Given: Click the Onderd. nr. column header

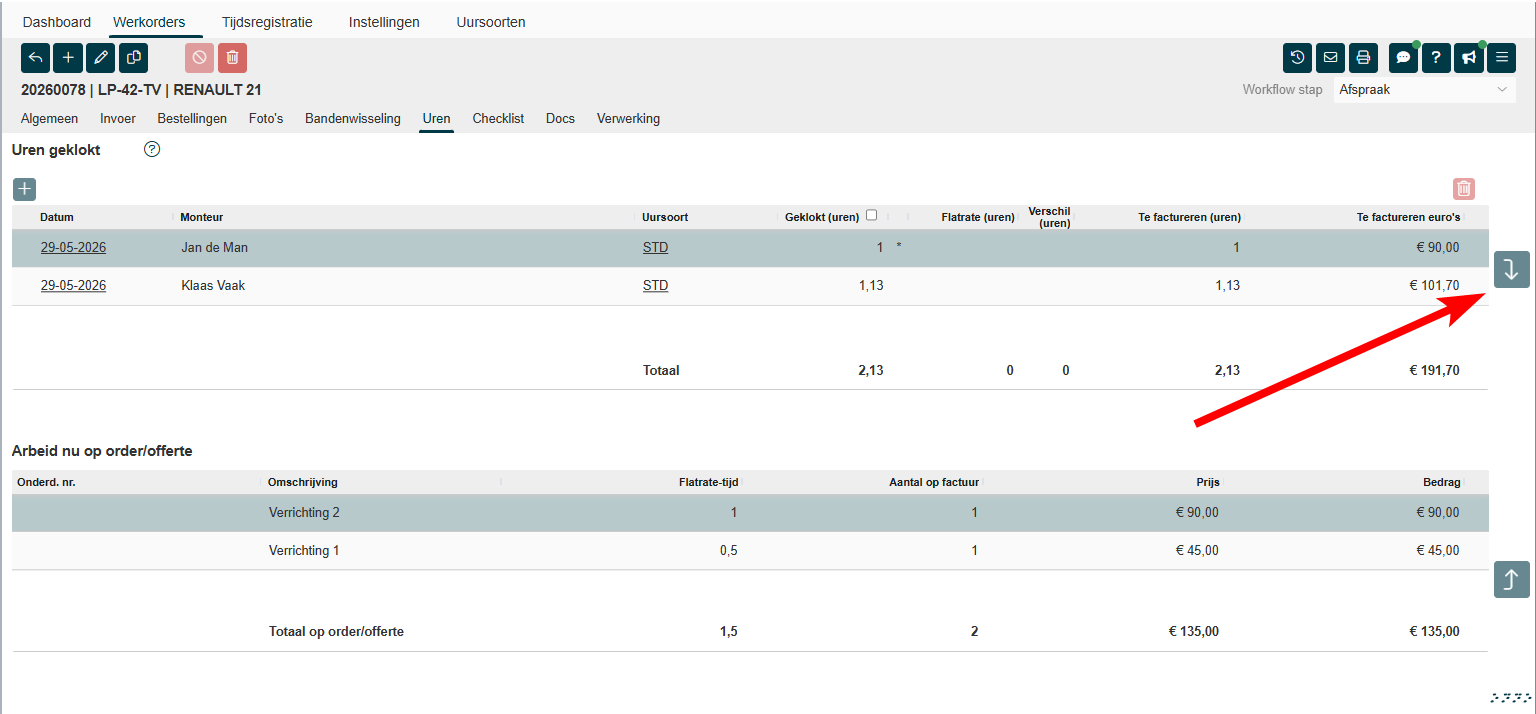Looking at the screenshot, I should click(46, 482).
